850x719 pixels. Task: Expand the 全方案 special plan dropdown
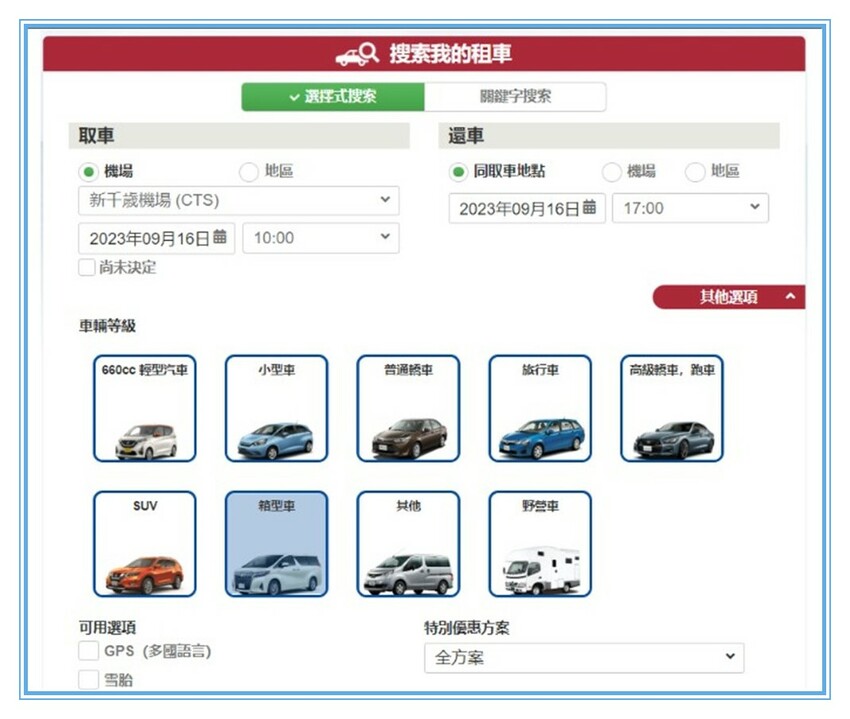[x=584, y=658]
